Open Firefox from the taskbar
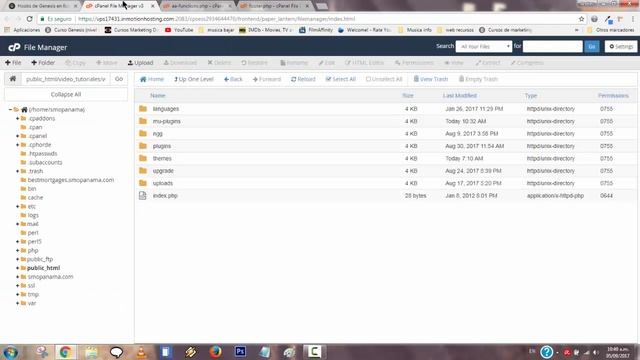Viewport: 640px width, 360px height. pos(216,351)
